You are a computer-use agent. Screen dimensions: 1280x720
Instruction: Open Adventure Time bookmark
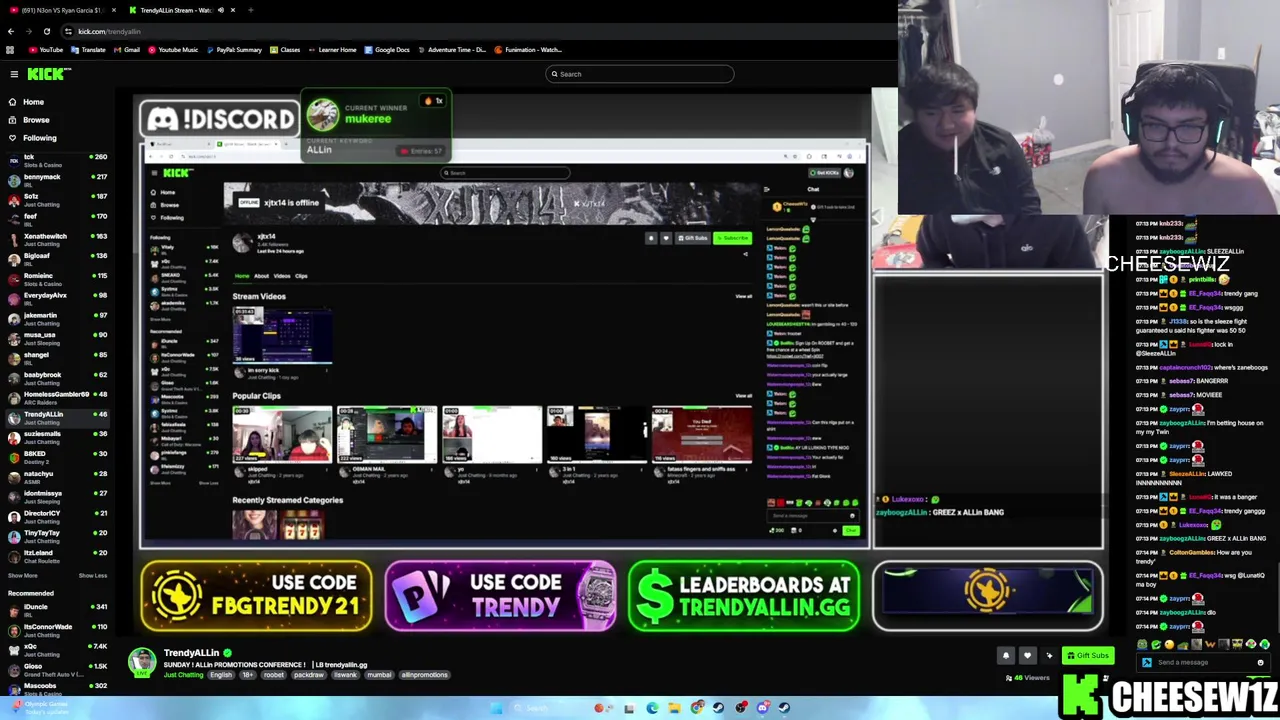(451, 50)
